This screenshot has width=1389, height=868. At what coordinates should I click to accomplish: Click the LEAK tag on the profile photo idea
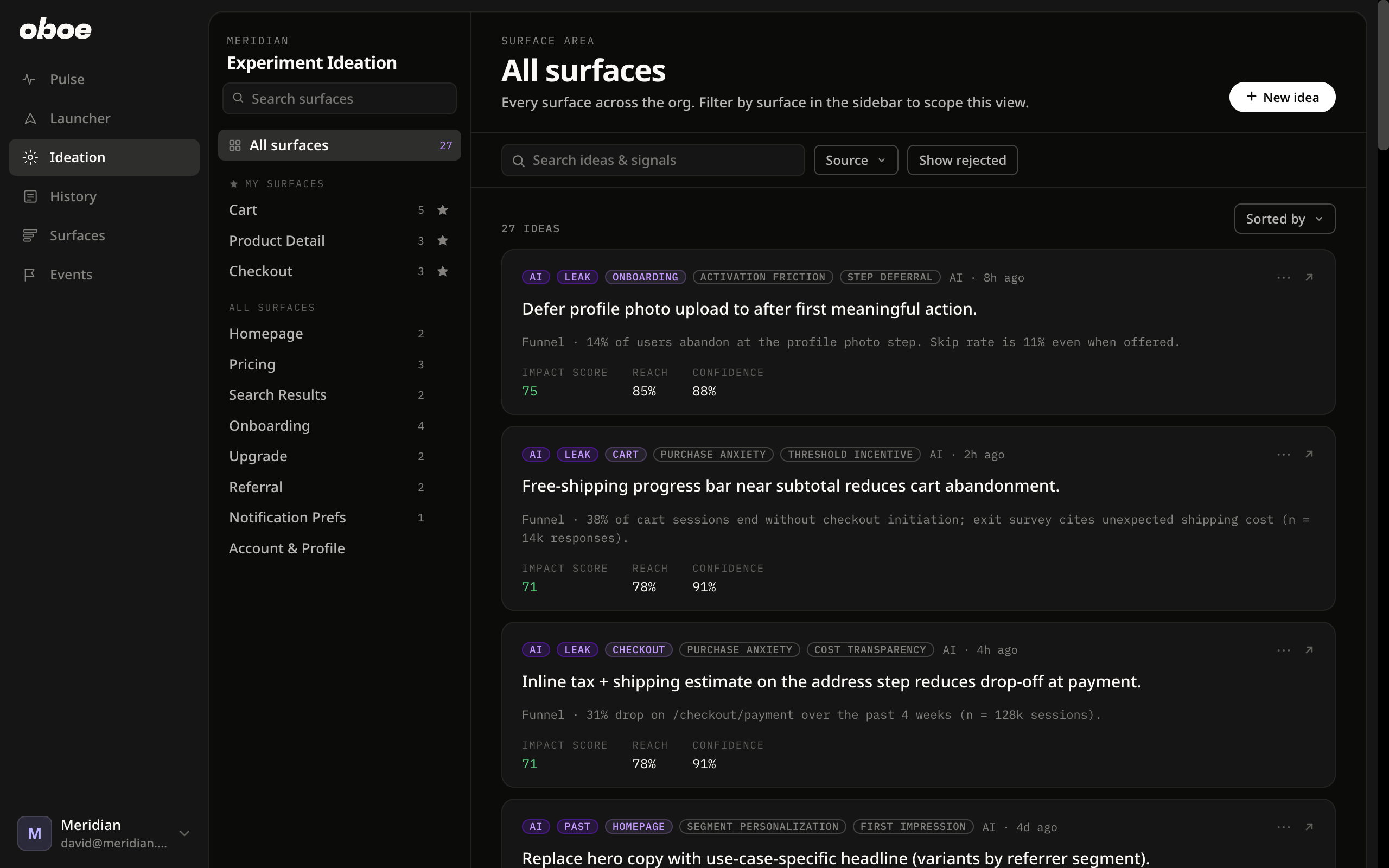click(577, 277)
